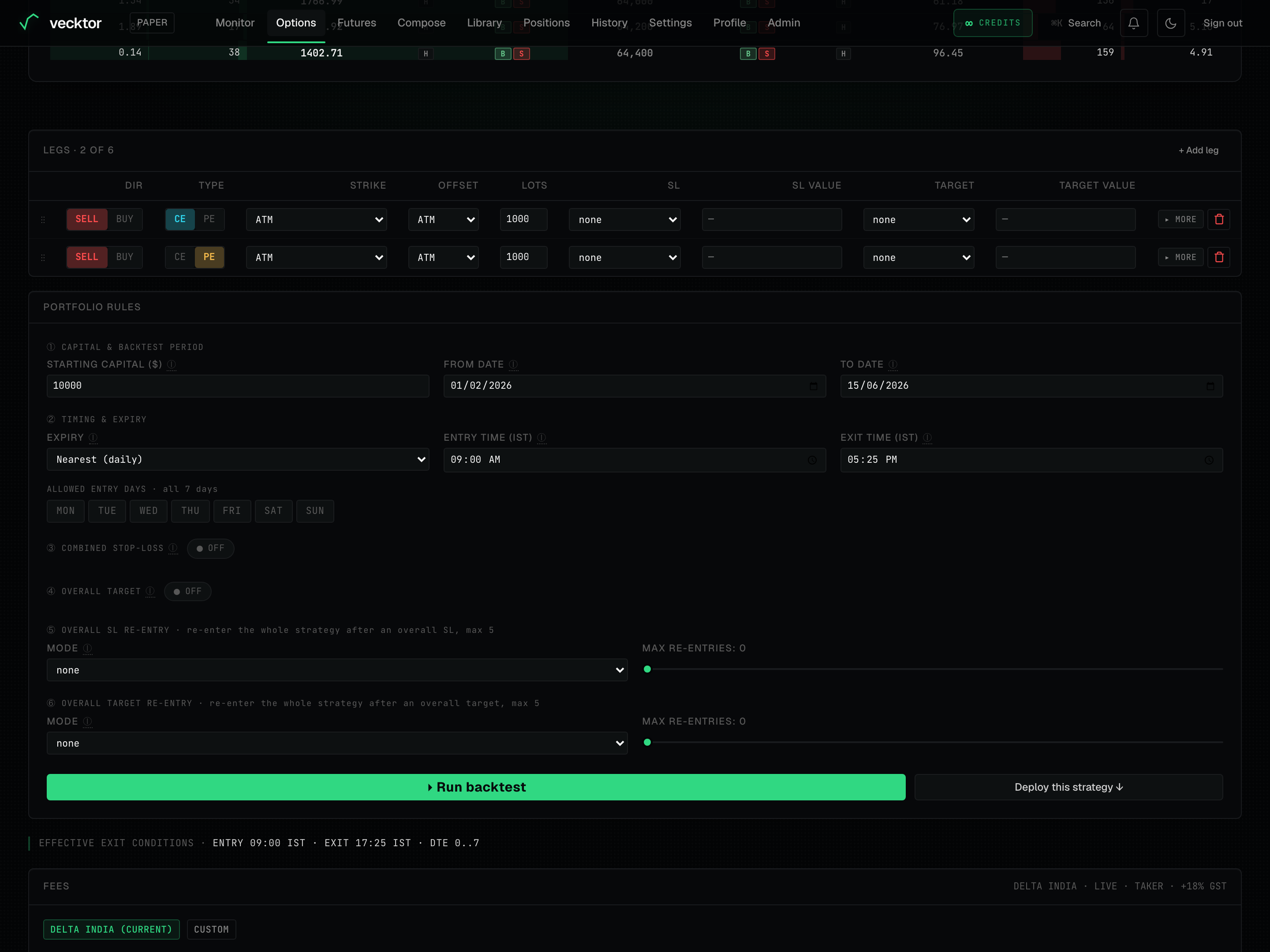
Task: Toggle Combined Stop-Loss OFF switch
Action: (210, 548)
